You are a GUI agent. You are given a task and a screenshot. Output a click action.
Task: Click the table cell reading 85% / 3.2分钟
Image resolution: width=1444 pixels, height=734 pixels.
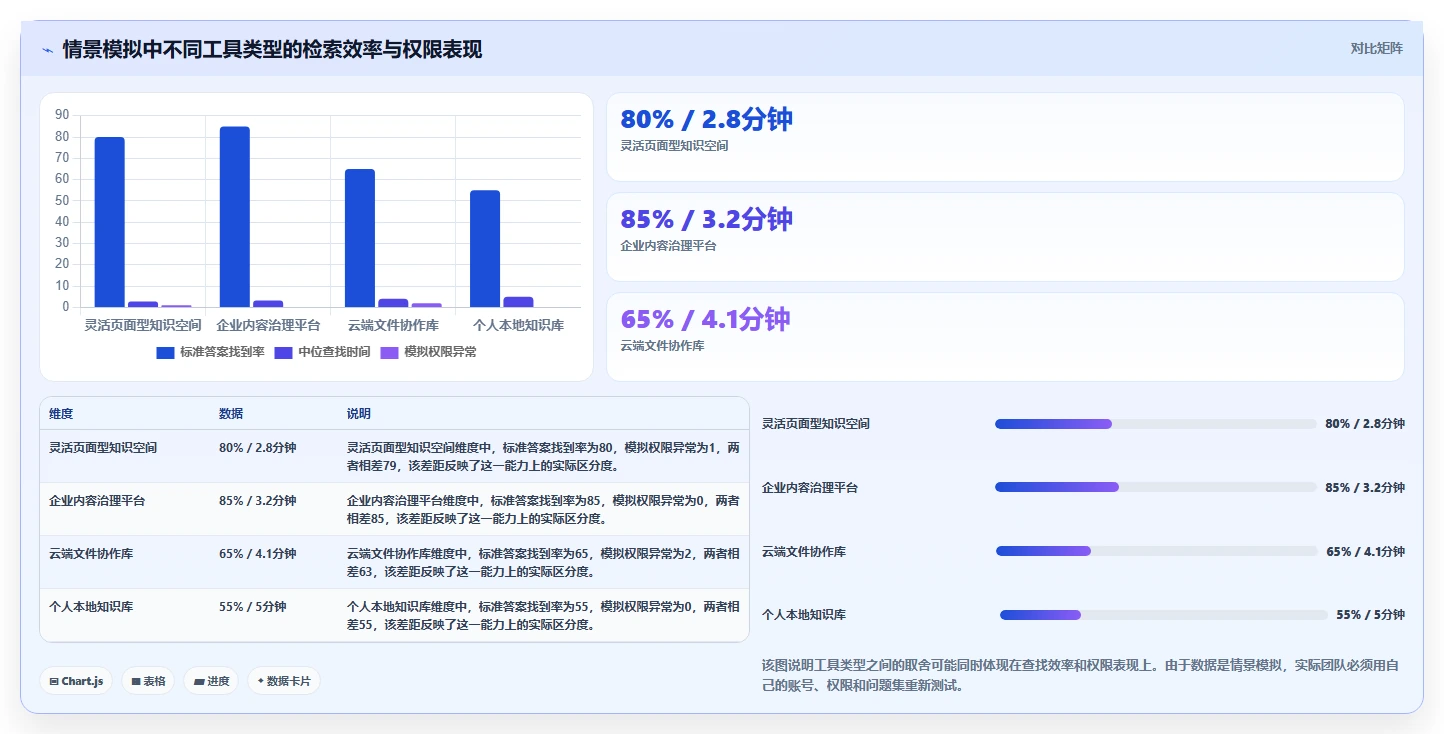coord(258,501)
